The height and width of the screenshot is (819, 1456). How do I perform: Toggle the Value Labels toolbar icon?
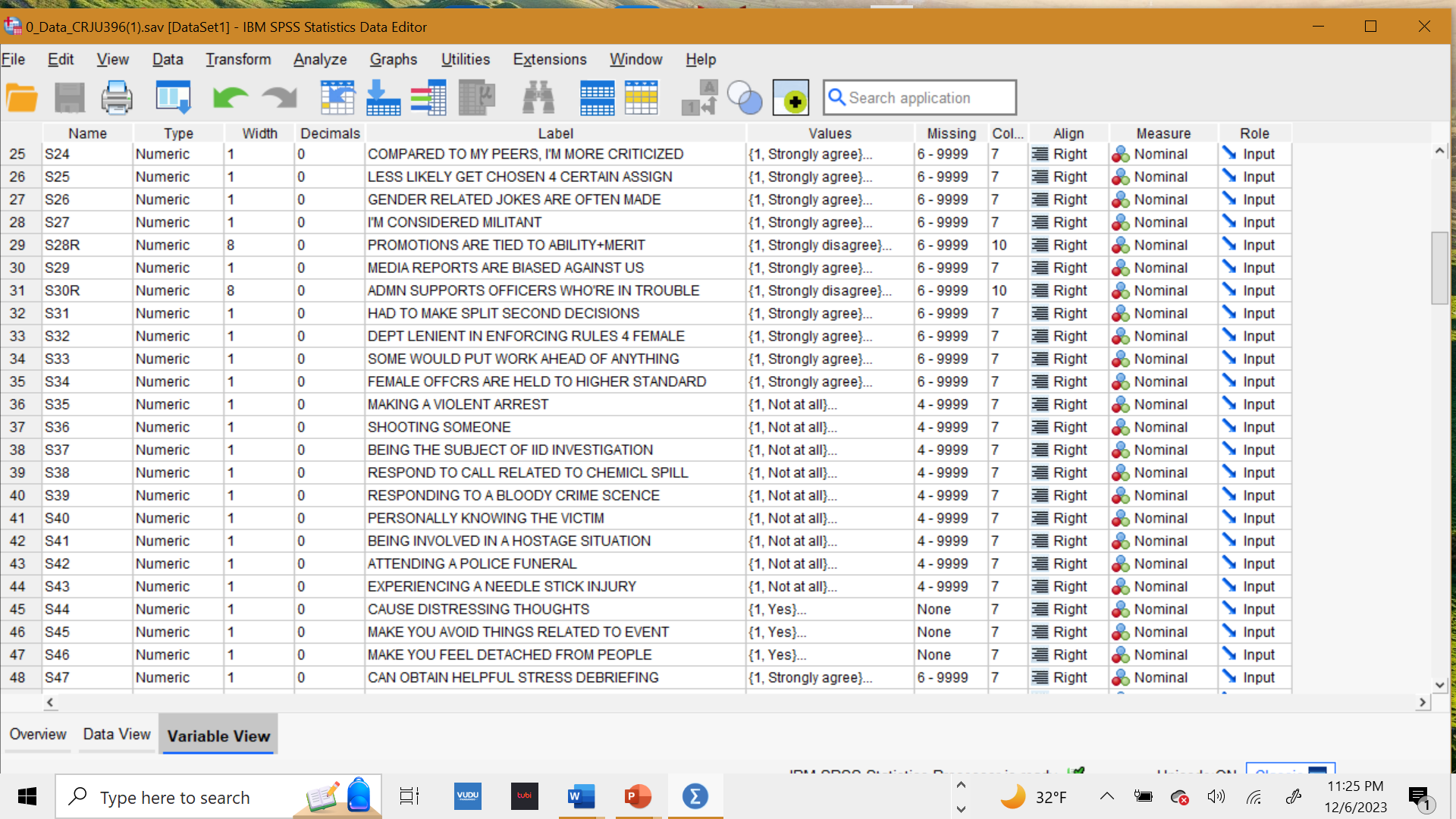[x=699, y=98]
